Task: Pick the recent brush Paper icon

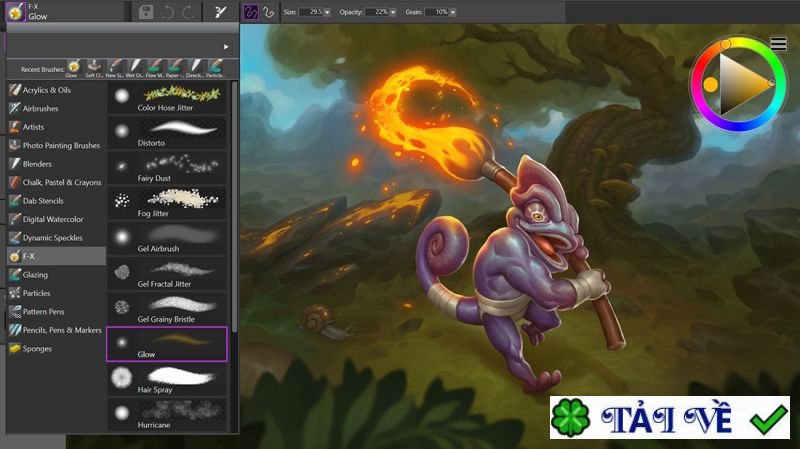Action: pyautogui.click(x=175, y=67)
